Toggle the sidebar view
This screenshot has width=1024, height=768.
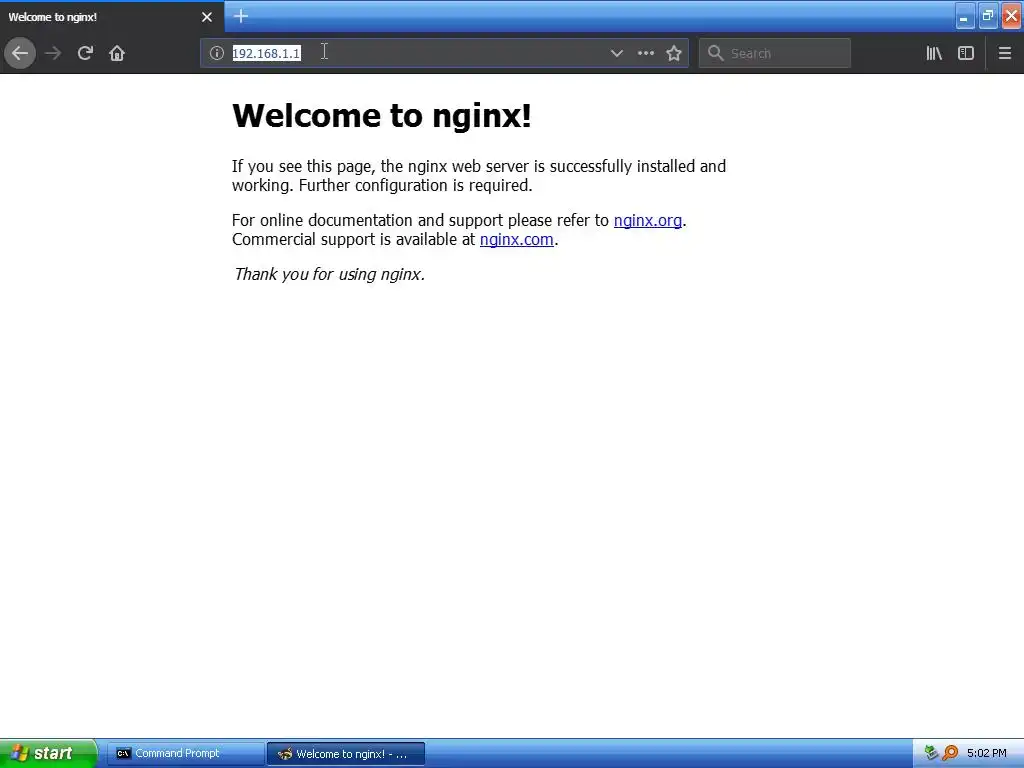966,53
